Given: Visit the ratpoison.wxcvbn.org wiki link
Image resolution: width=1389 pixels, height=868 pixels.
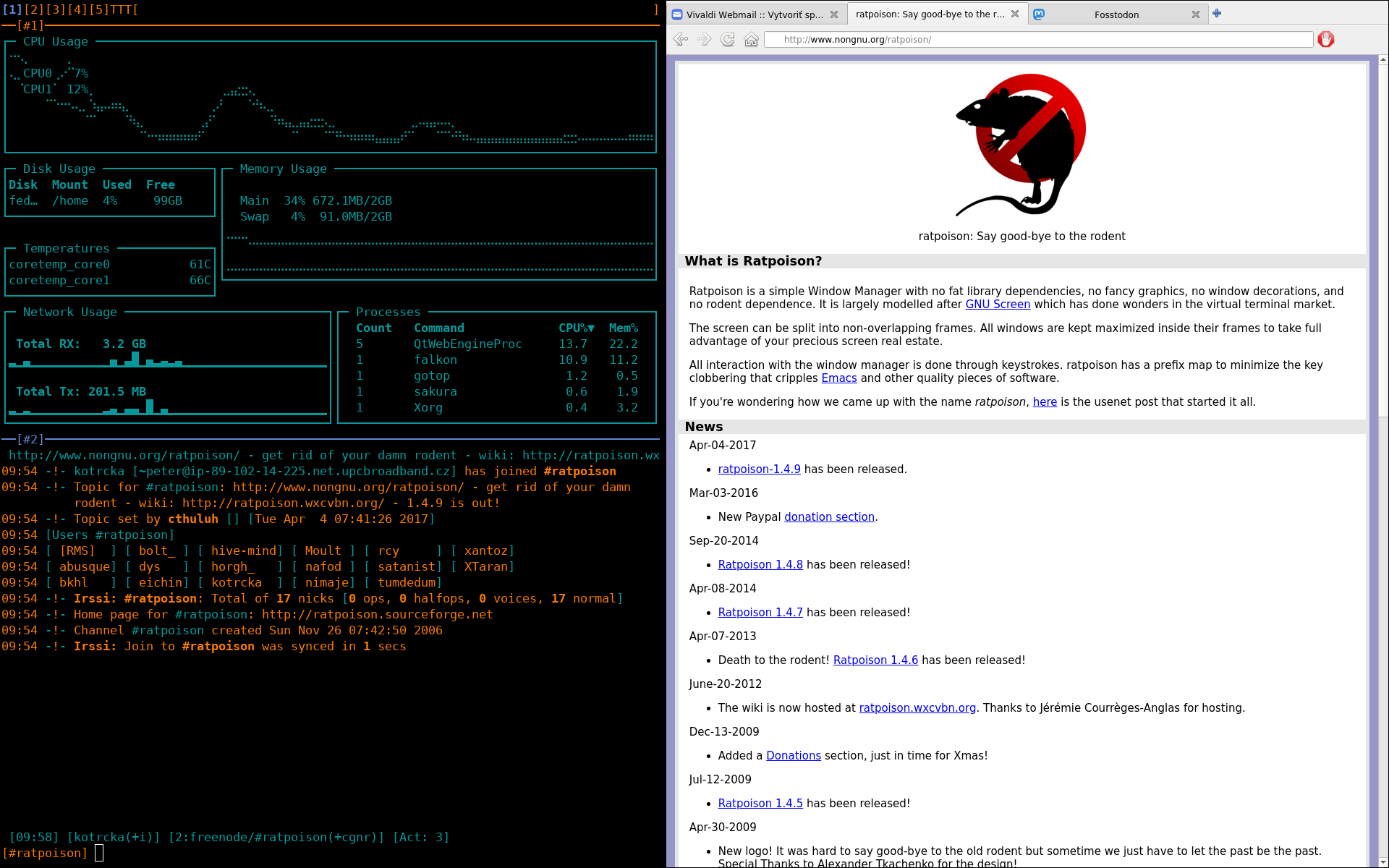Looking at the screenshot, I should (917, 708).
